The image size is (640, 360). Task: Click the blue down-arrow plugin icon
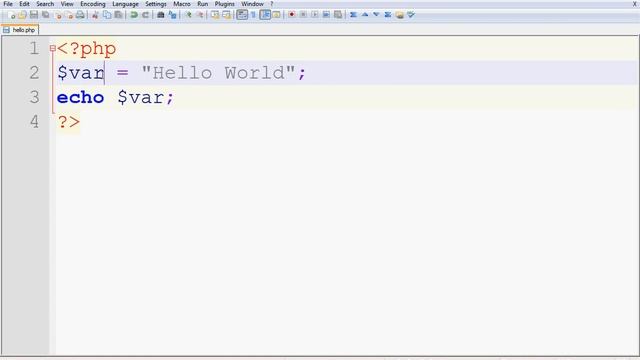click(x=376, y=15)
